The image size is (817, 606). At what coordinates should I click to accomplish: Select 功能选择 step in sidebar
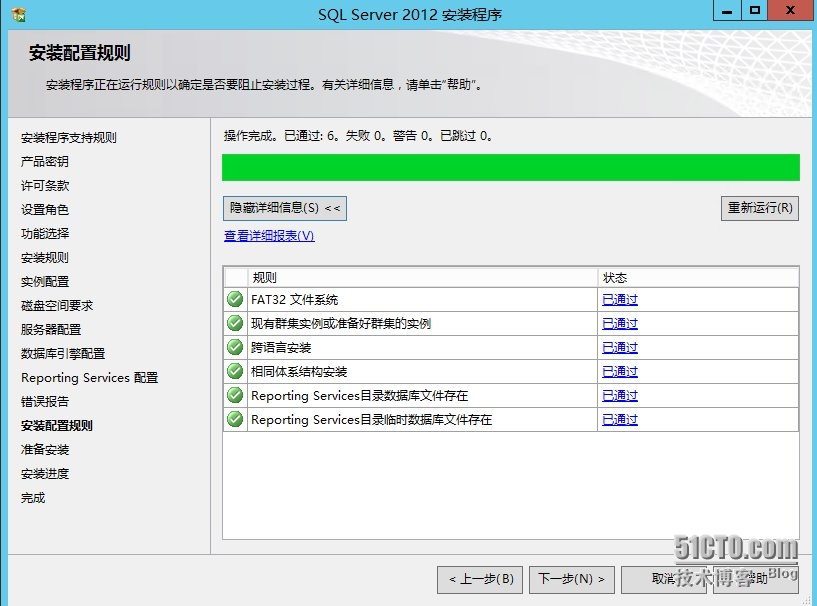[x=45, y=233]
